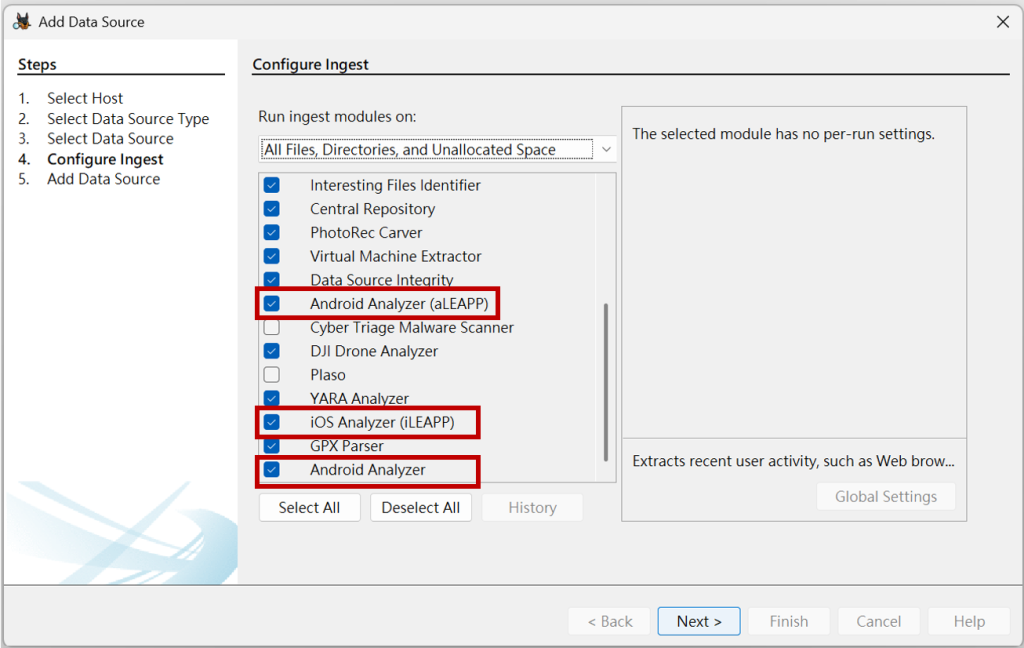1024x648 pixels.
Task: Enable the Plaso module checkbox
Action: click(272, 375)
